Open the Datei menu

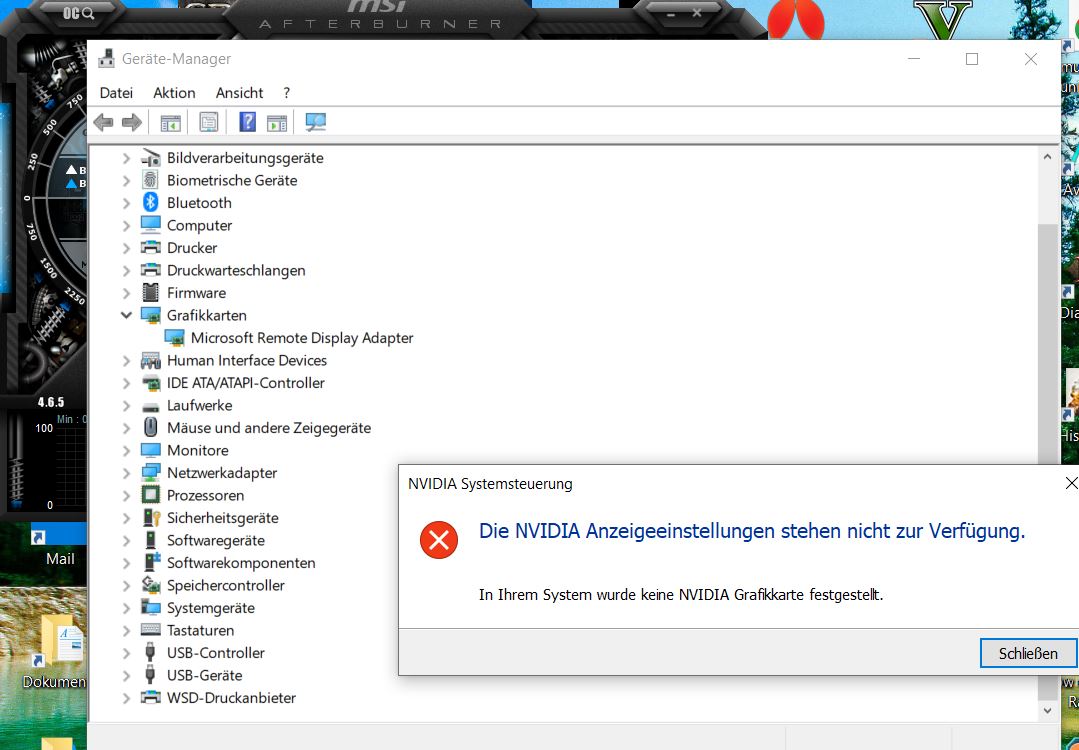point(116,93)
